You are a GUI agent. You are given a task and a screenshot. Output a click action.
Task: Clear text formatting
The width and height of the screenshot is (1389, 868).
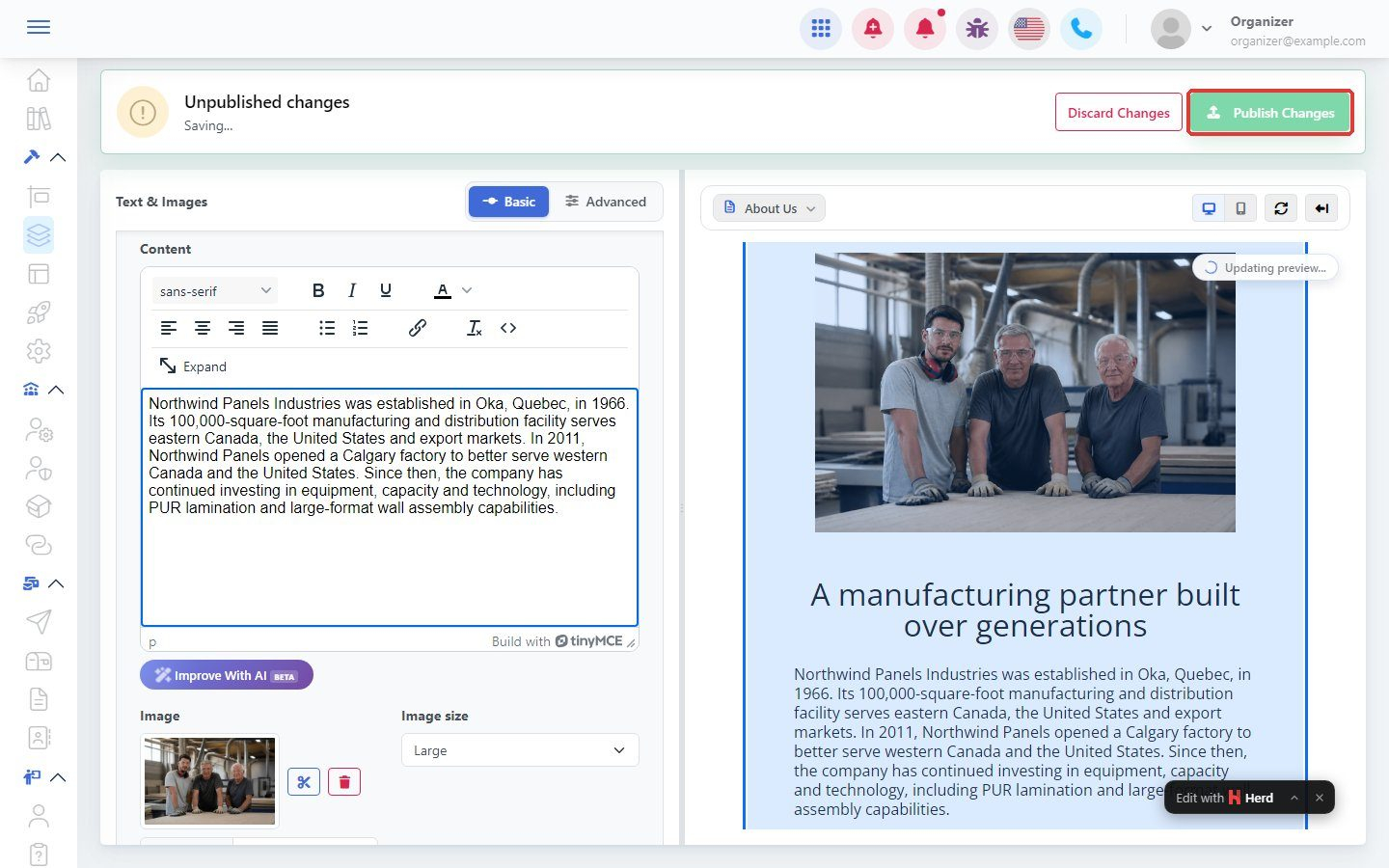[475, 328]
